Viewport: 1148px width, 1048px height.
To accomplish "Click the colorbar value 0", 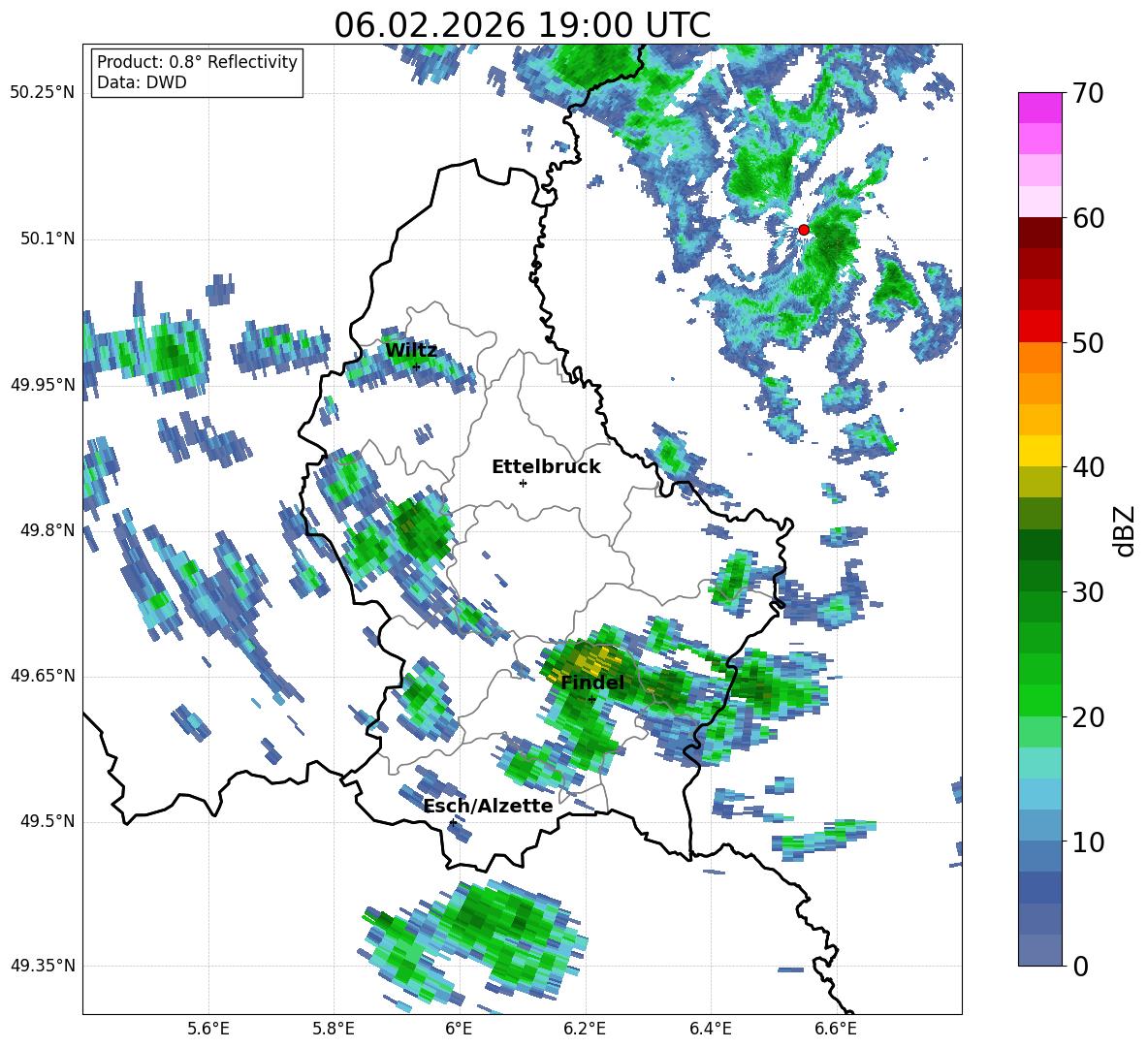I will click(x=1080, y=966).
